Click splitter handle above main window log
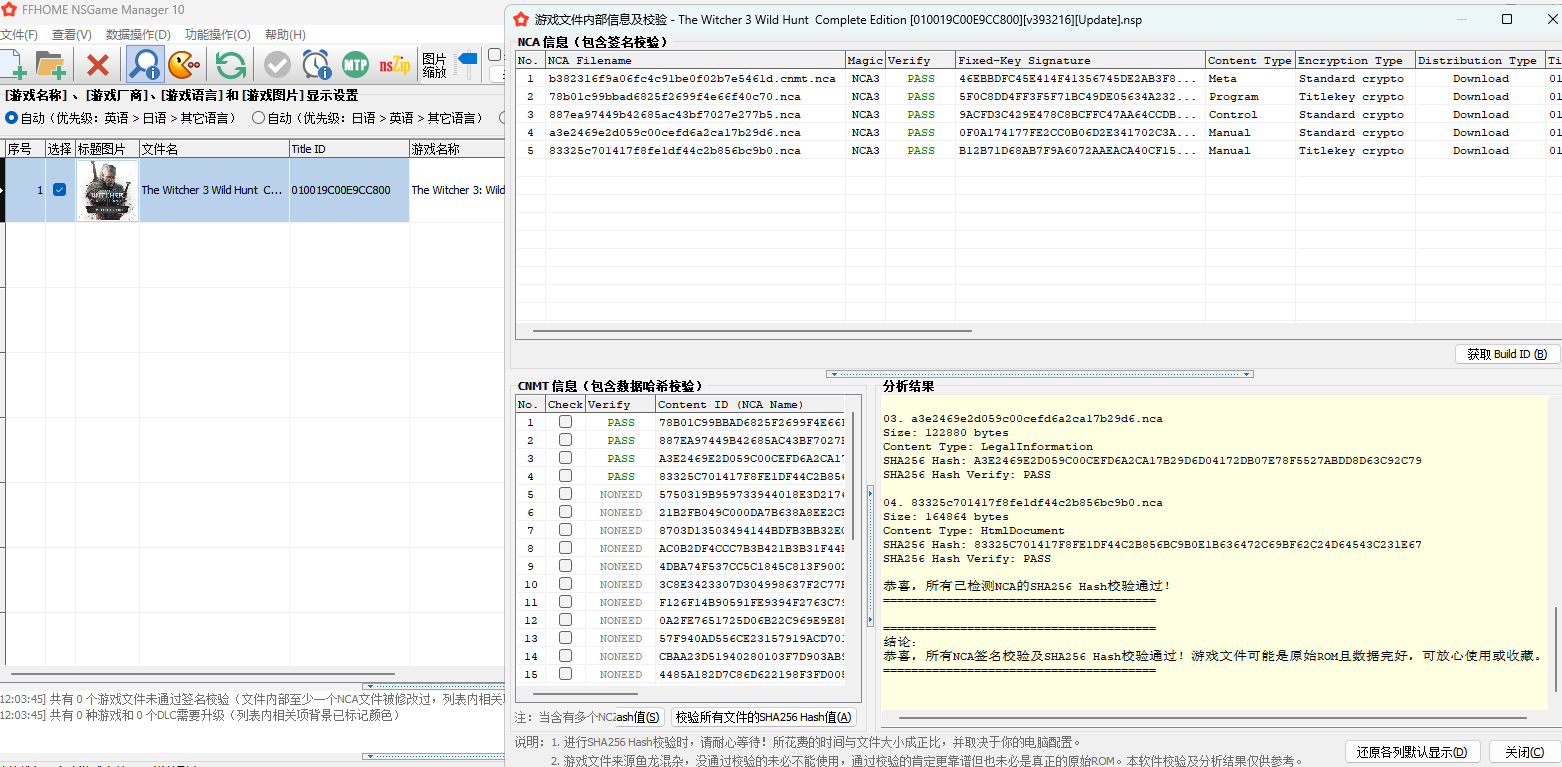The image size is (1562, 767). click(431, 686)
